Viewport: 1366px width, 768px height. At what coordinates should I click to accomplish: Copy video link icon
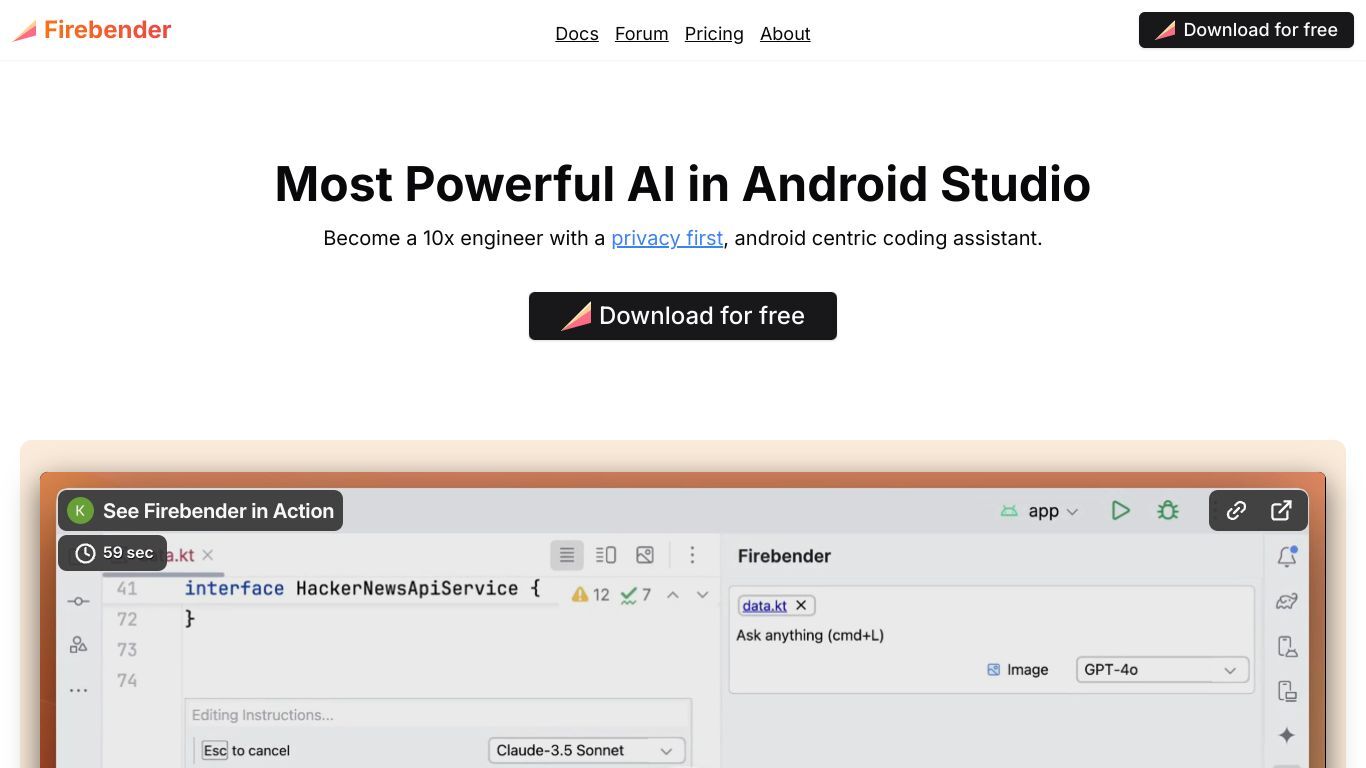[1236, 510]
